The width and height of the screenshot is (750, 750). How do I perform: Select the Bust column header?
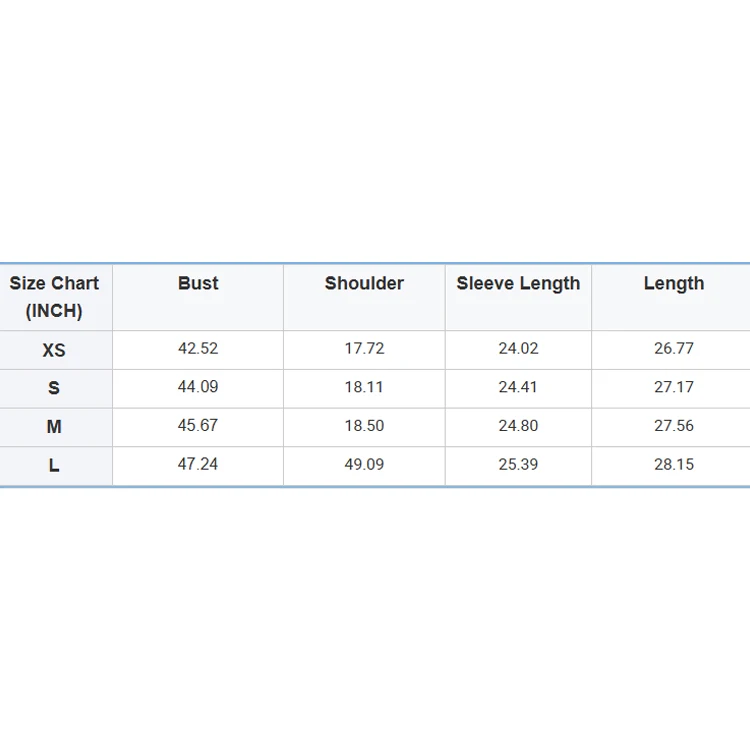(198, 284)
